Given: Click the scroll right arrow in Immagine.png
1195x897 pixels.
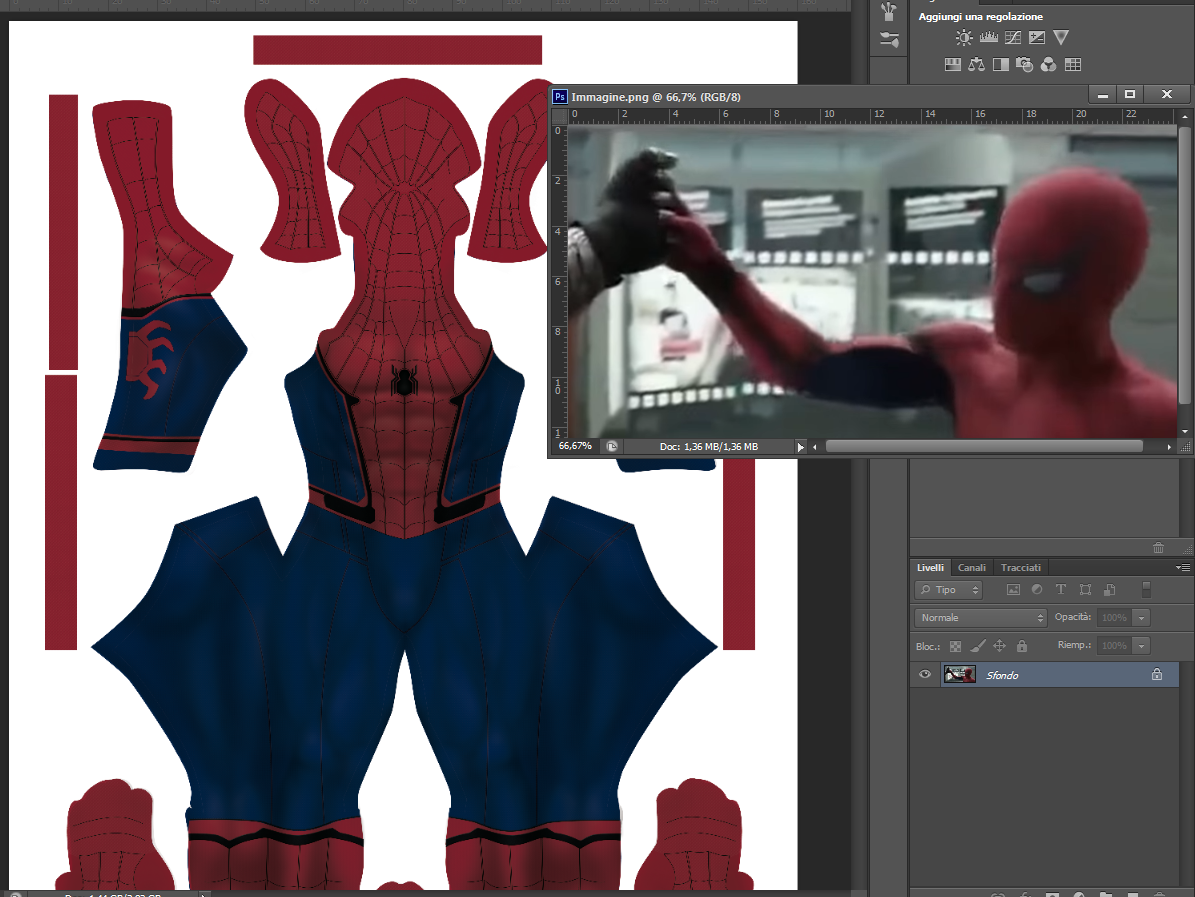Looking at the screenshot, I should 1169,447.
